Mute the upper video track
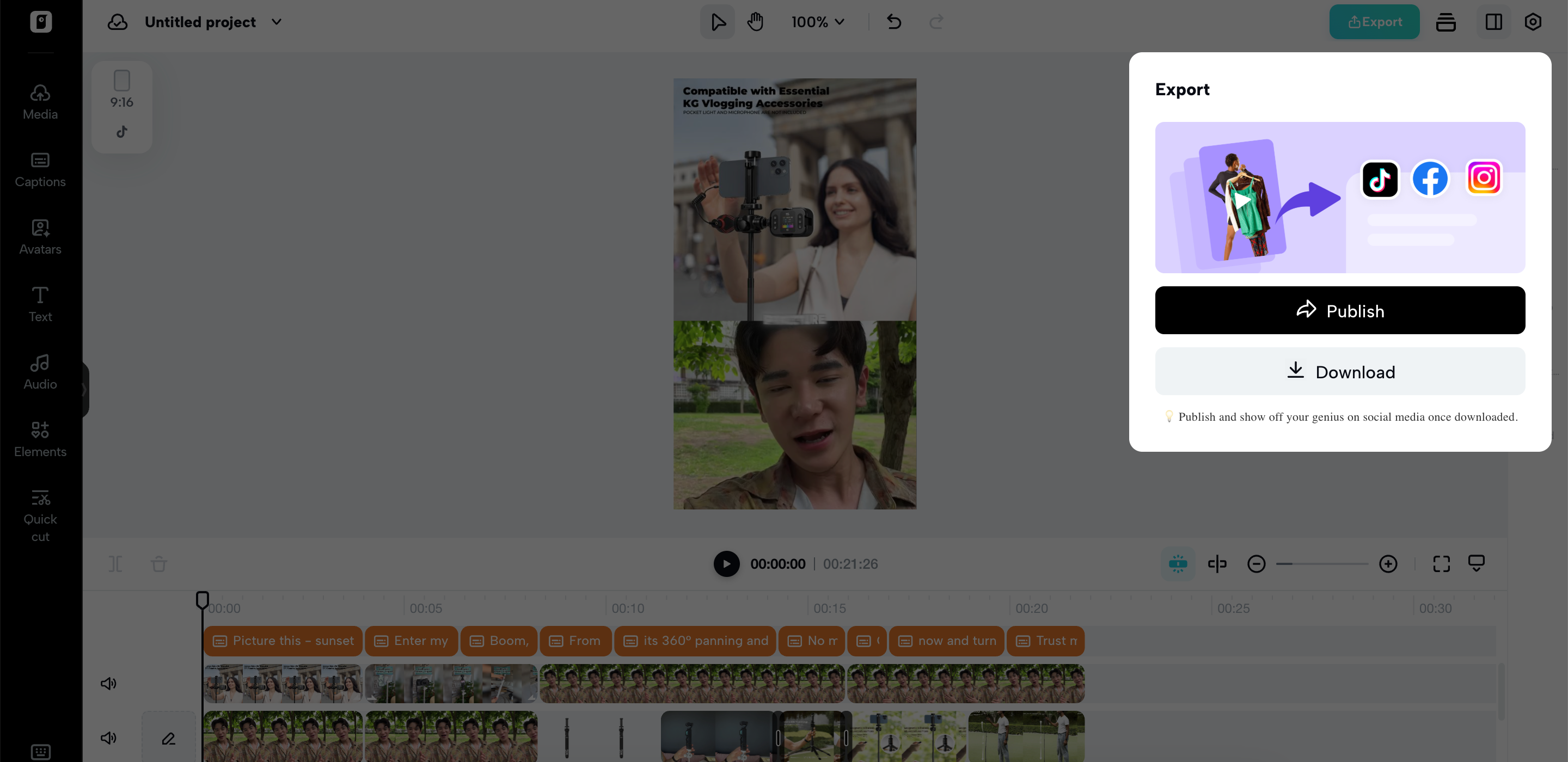The image size is (1568, 762). pos(108,683)
